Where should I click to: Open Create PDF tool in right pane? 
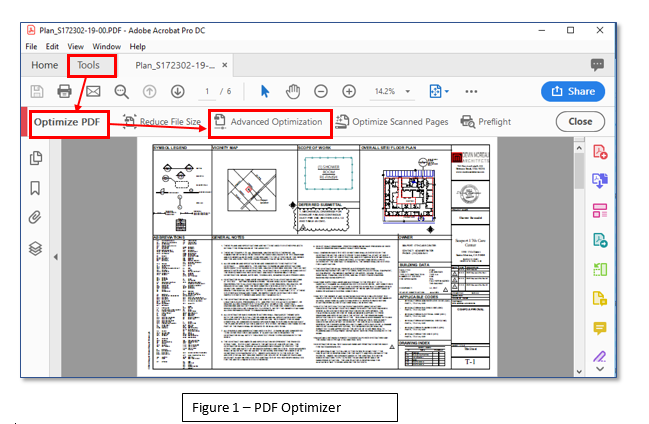(600, 152)
